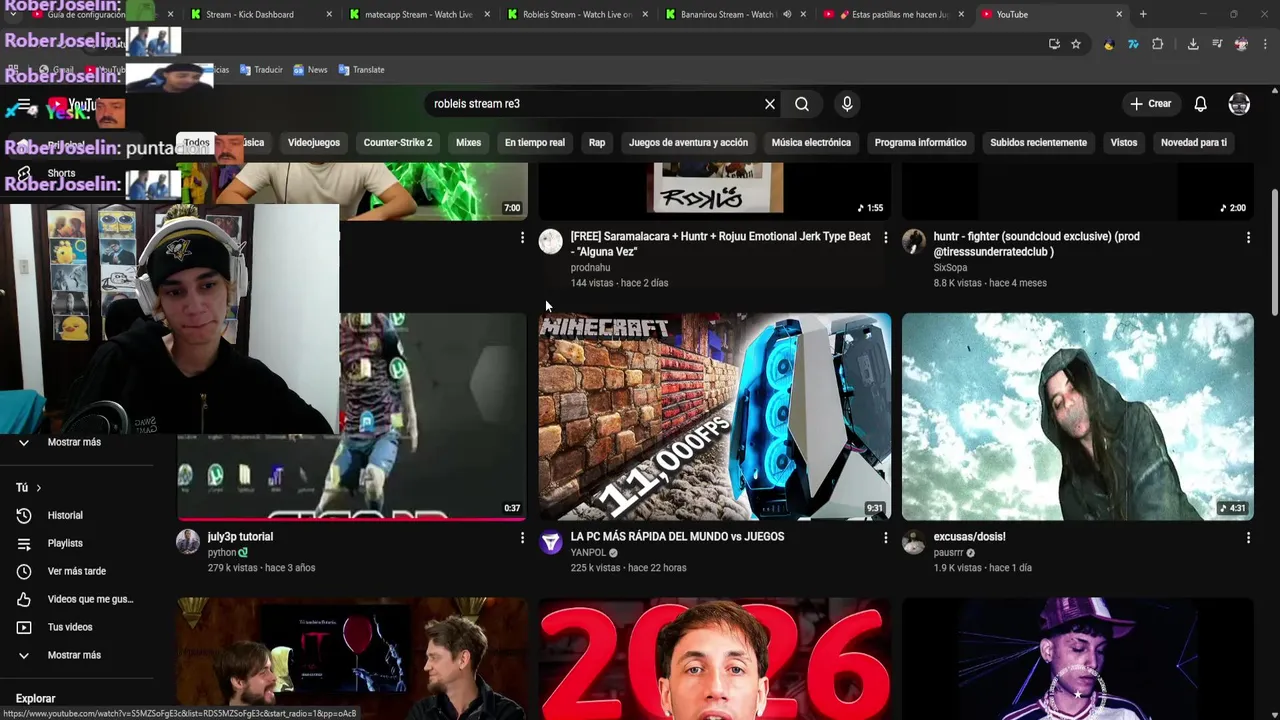Click the magnifier search button
This screenshot has height=720, width=1280.
coord(802,104)
